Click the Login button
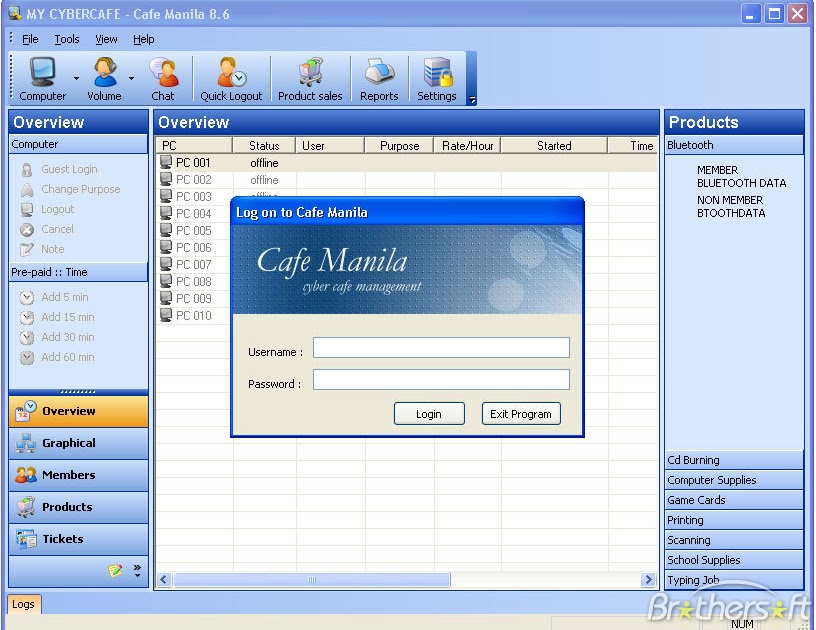The image size is (816, 630). [x=429, y=413]
